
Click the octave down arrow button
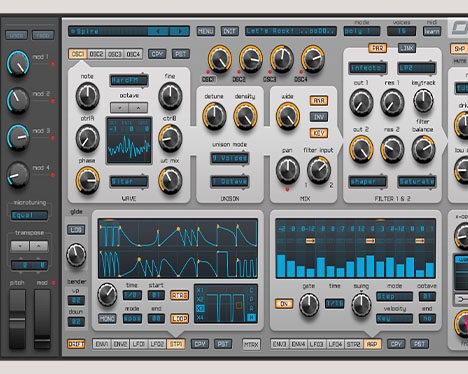[120, 108]
